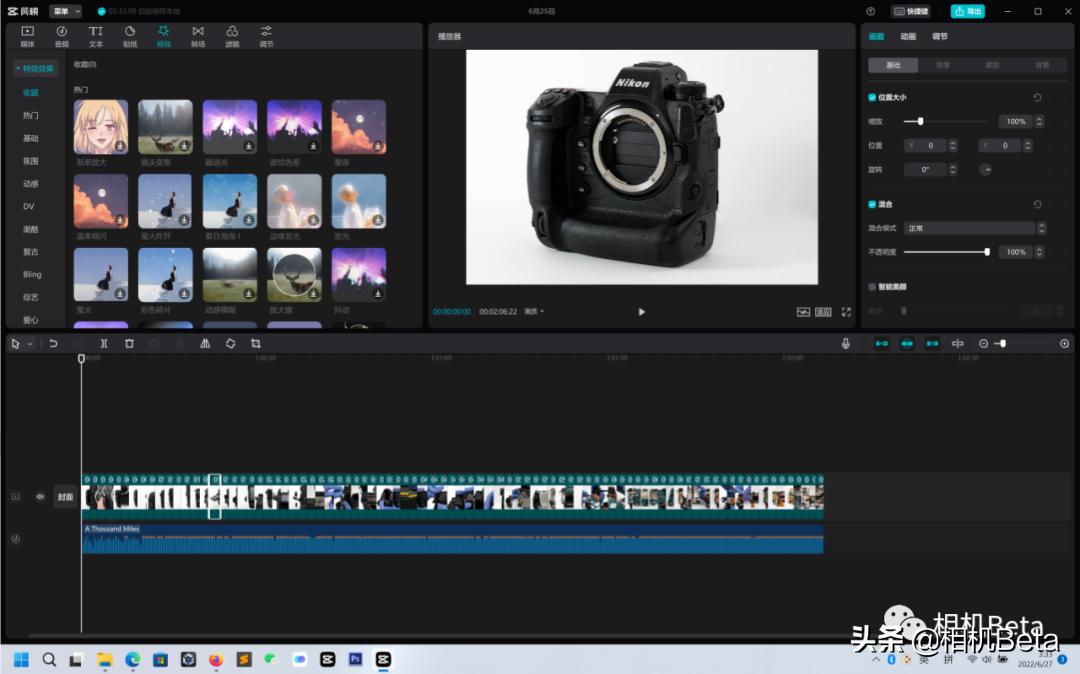The image size is (1080, 674).
Task: Click the 导出 export button
Action: 967,11
